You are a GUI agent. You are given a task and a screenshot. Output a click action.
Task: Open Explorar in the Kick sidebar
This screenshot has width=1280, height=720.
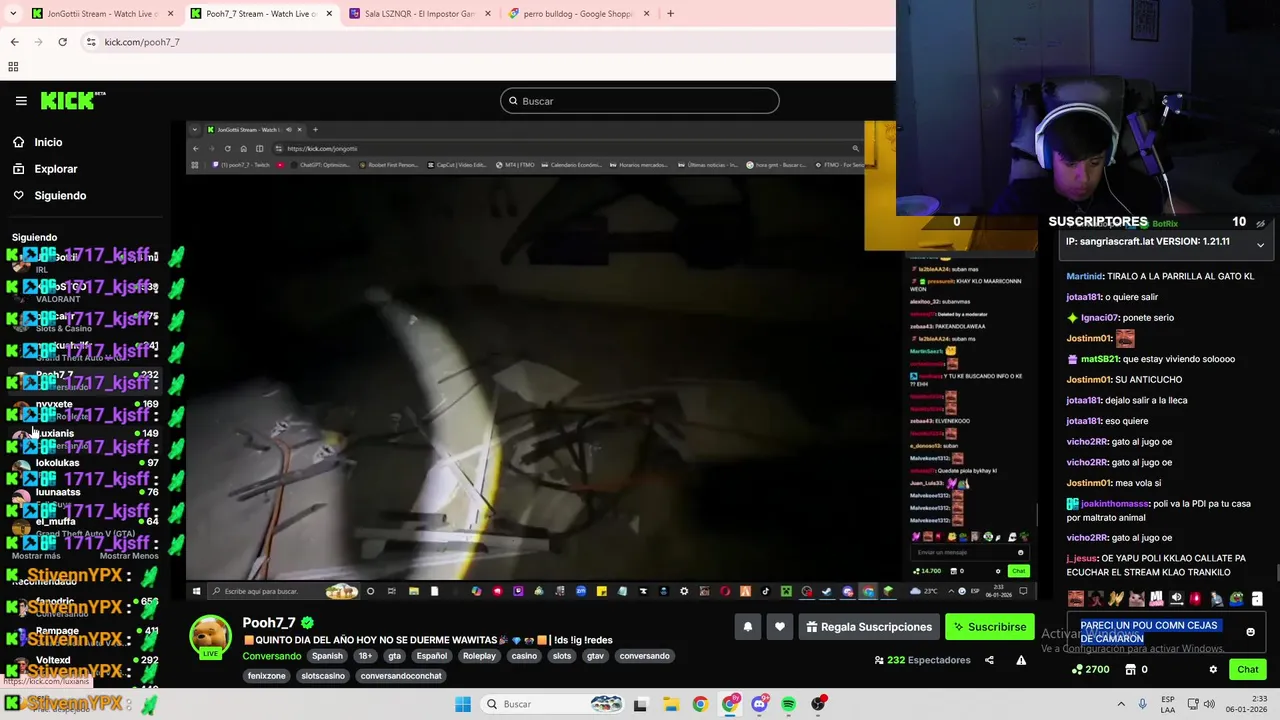(55, 169)
